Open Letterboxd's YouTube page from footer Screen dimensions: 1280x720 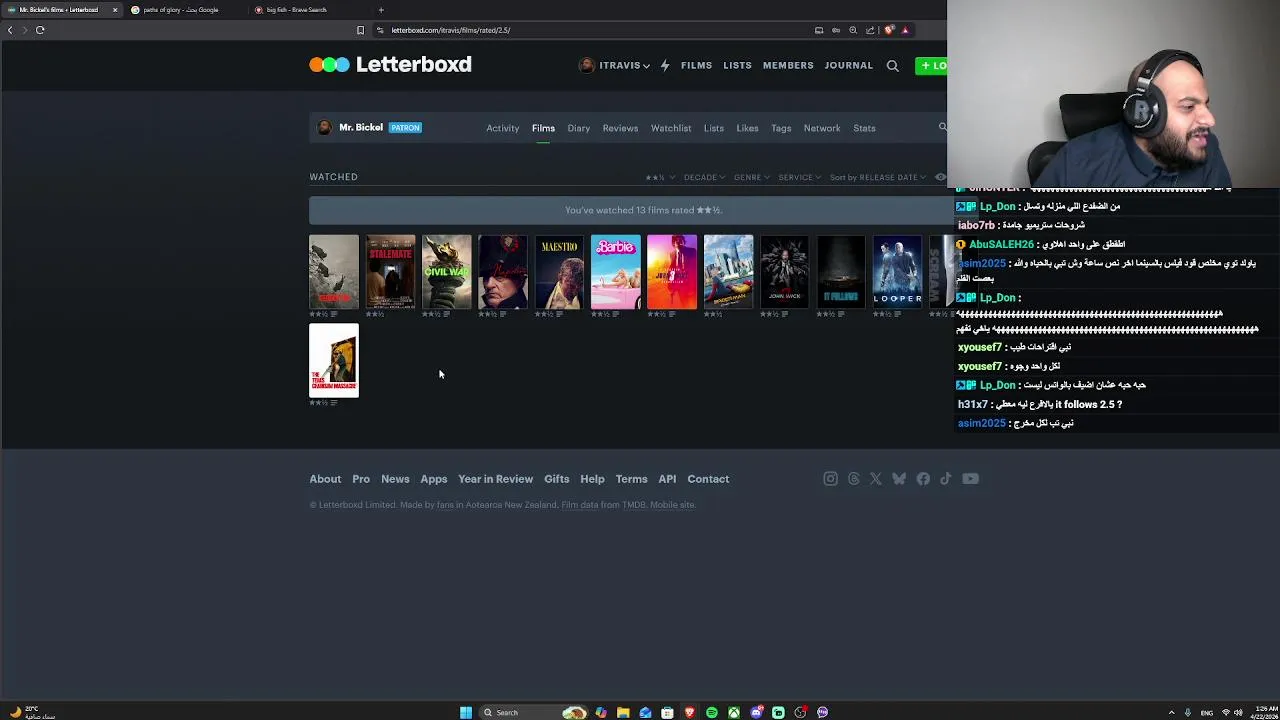(970, 479)
